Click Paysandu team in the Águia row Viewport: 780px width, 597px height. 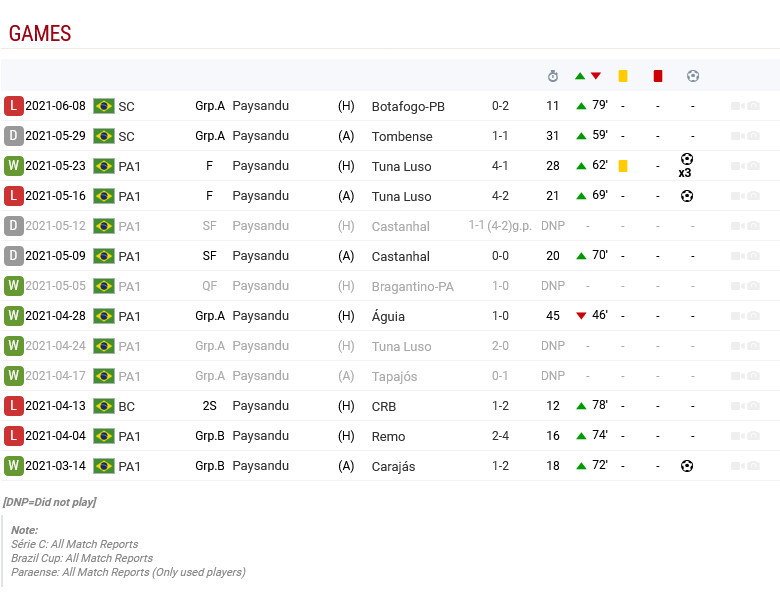point(260,316)
